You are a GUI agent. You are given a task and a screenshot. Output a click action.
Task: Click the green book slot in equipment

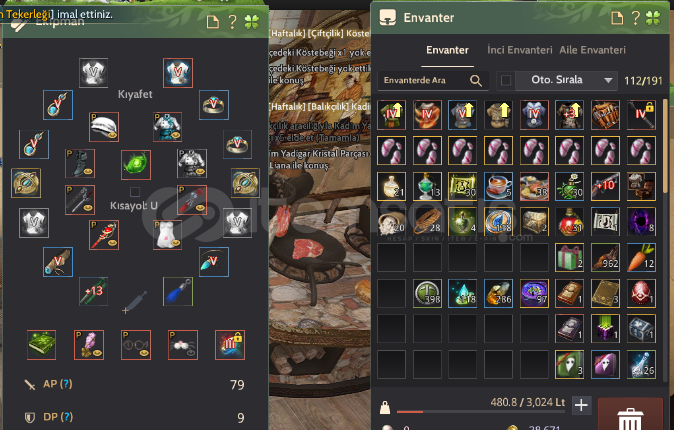[41, 344]
